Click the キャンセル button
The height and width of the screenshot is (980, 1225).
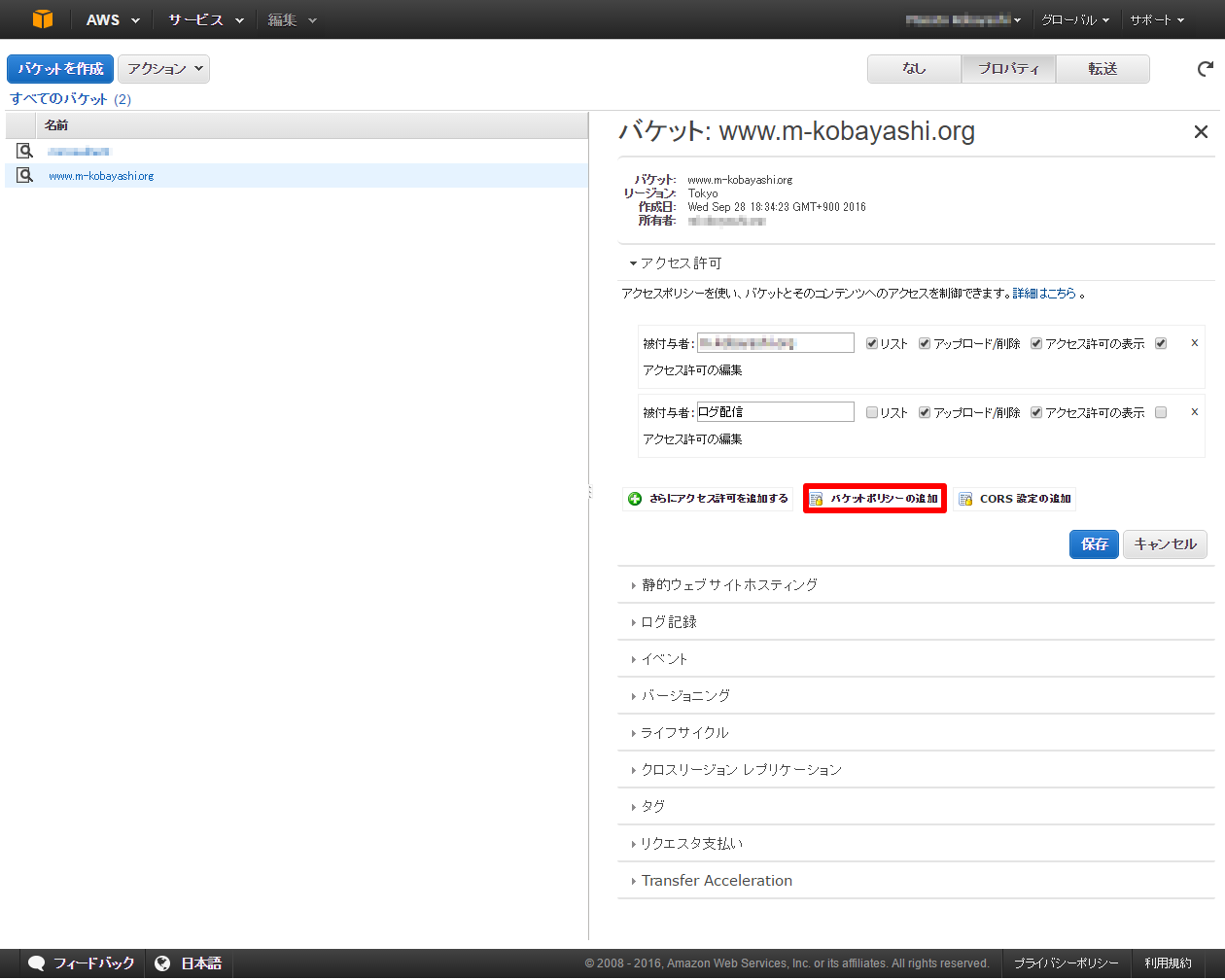1166,544
